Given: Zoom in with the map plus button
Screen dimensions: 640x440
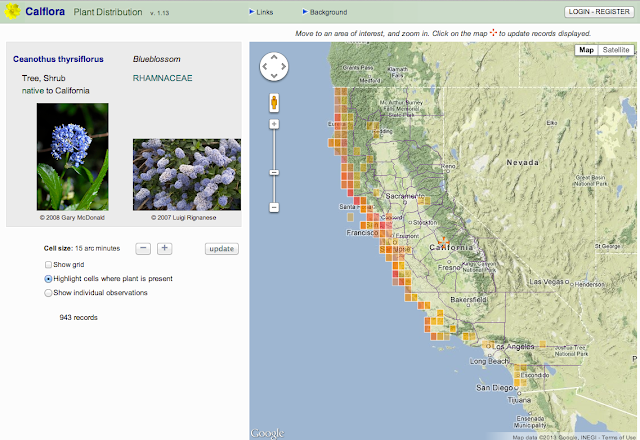Looking at the screenshot, I should pos(274,124).
